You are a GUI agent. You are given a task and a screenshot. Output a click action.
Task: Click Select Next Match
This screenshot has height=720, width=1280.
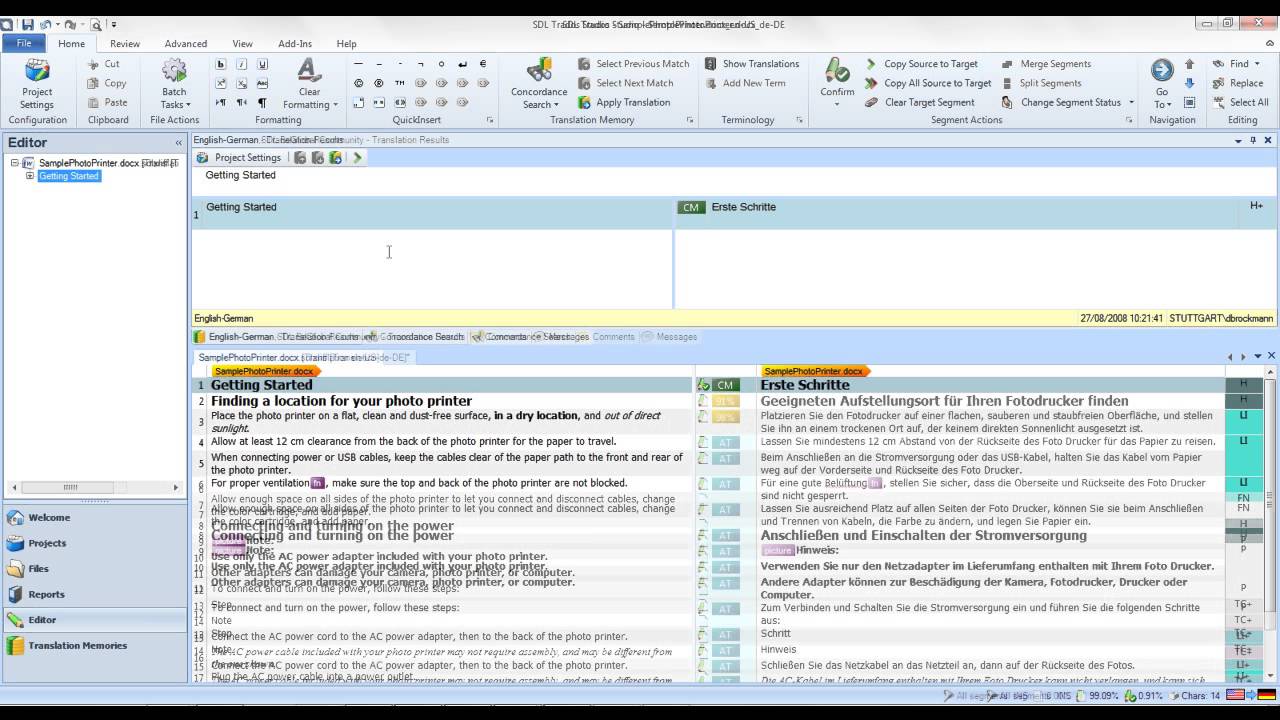coord(625,83)
